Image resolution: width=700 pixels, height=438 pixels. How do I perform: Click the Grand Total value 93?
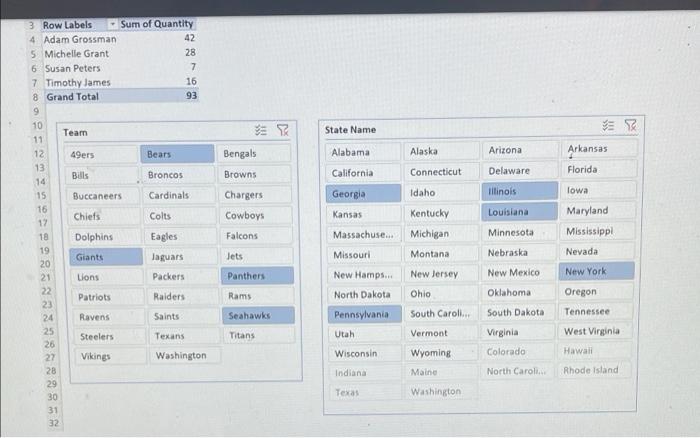coord(191,95)
